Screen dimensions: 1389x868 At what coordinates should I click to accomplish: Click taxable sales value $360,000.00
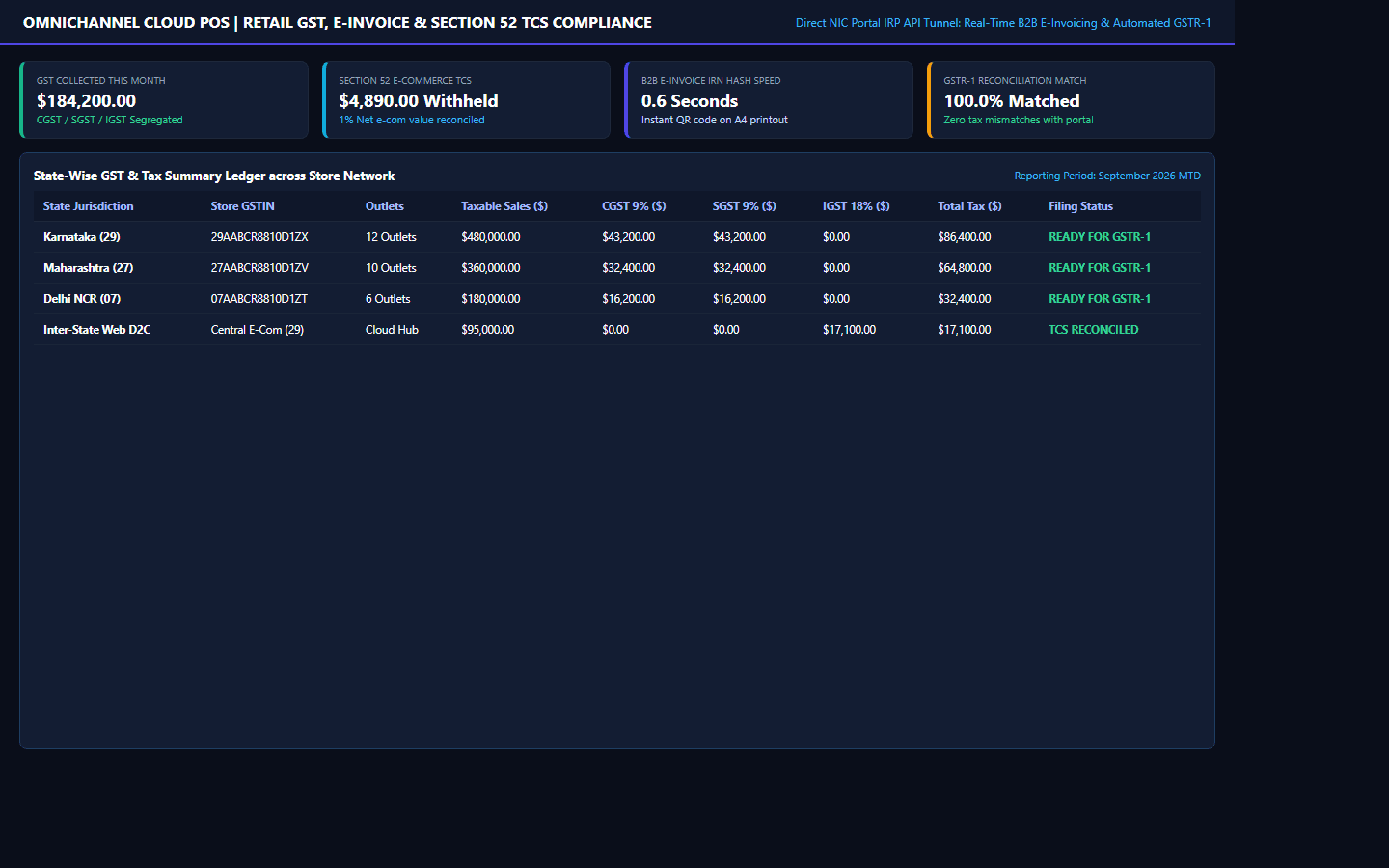point(491,268)
